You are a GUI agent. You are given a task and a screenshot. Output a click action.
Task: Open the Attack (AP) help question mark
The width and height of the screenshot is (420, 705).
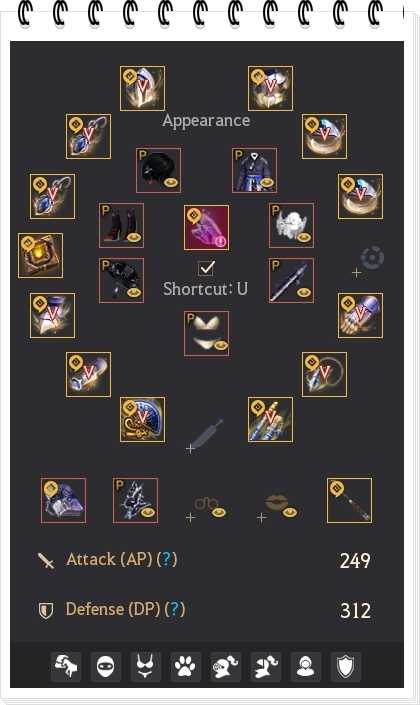(167, 560)
